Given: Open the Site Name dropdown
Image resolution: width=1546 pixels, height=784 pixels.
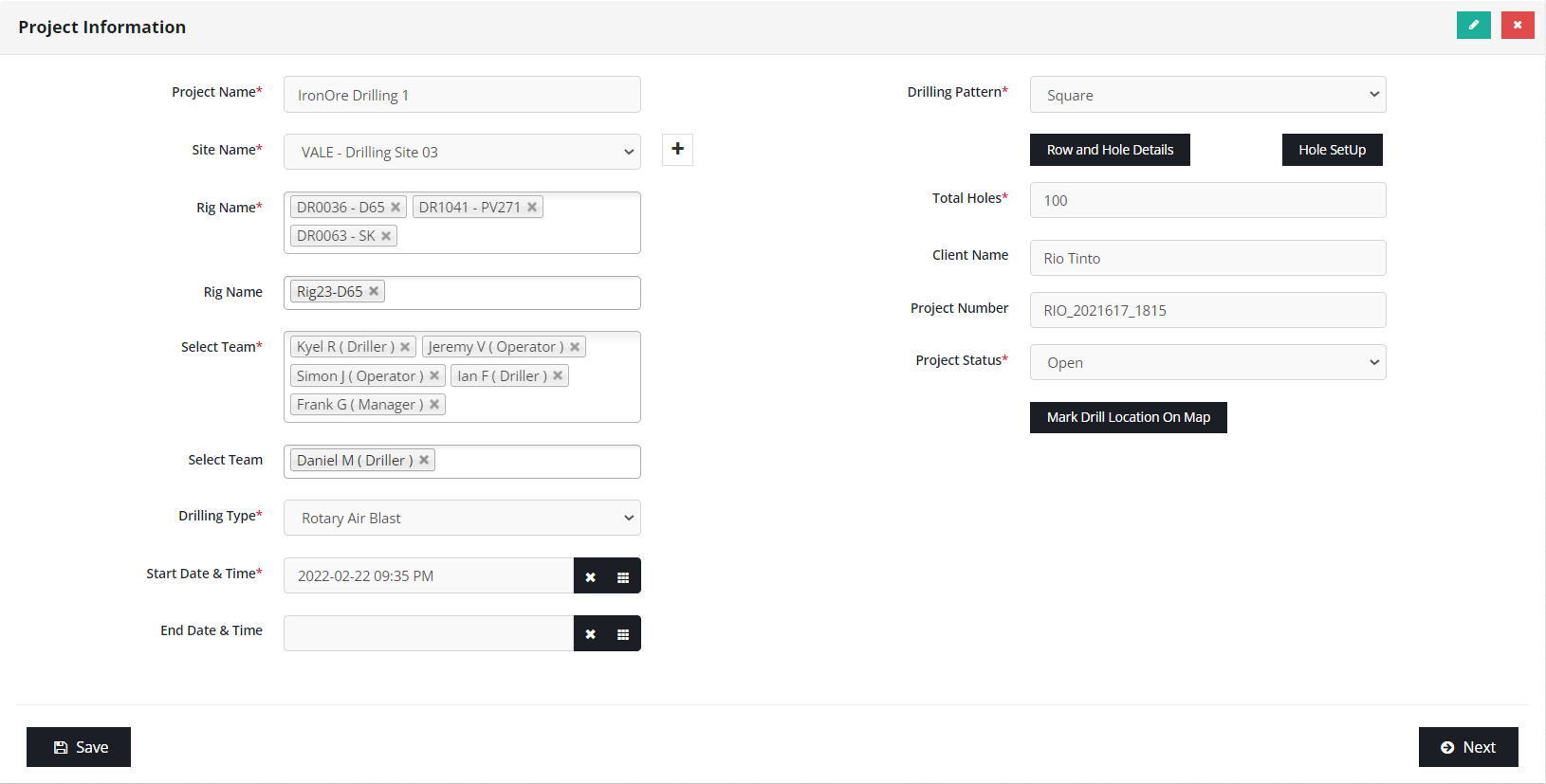Looking at the screenshot, I should (x=462, y=152).
